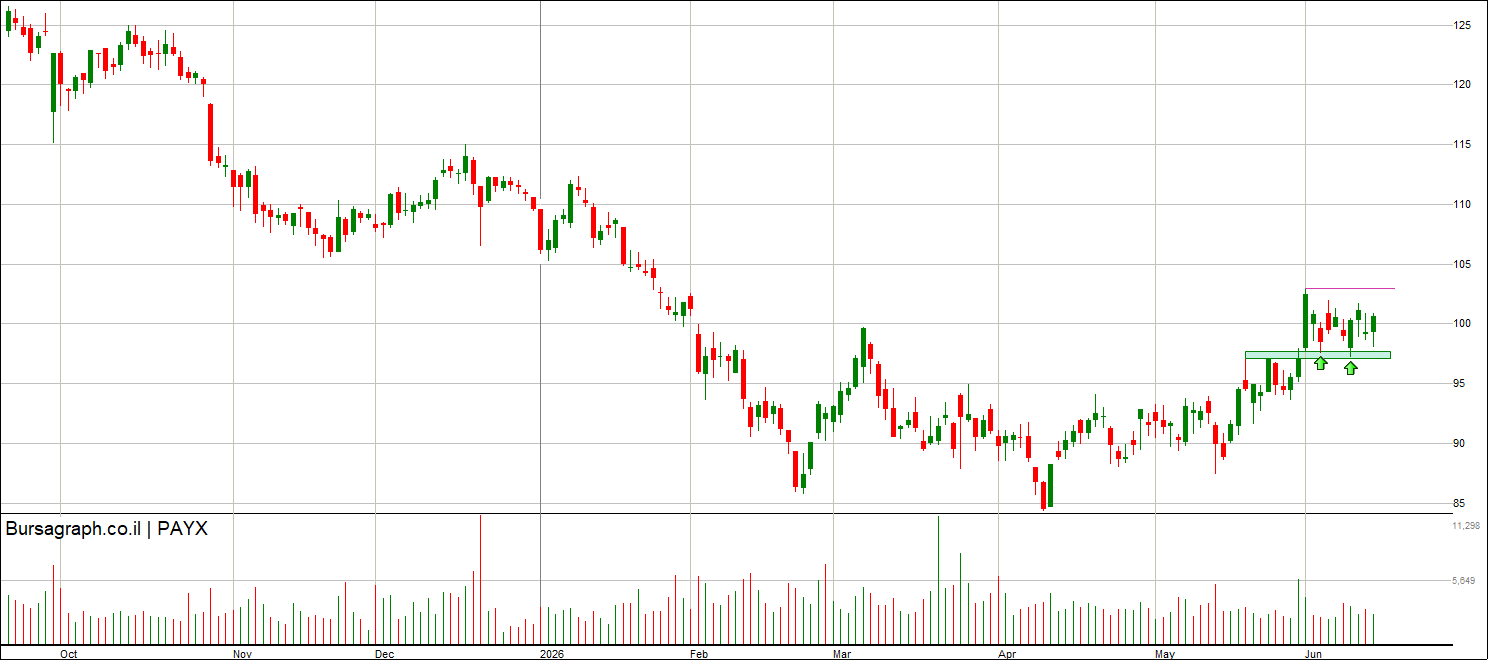The height and width of the screenshot is (660, 1488).
Task: Click the Mar label on time axis
Action: pos(843,654)
